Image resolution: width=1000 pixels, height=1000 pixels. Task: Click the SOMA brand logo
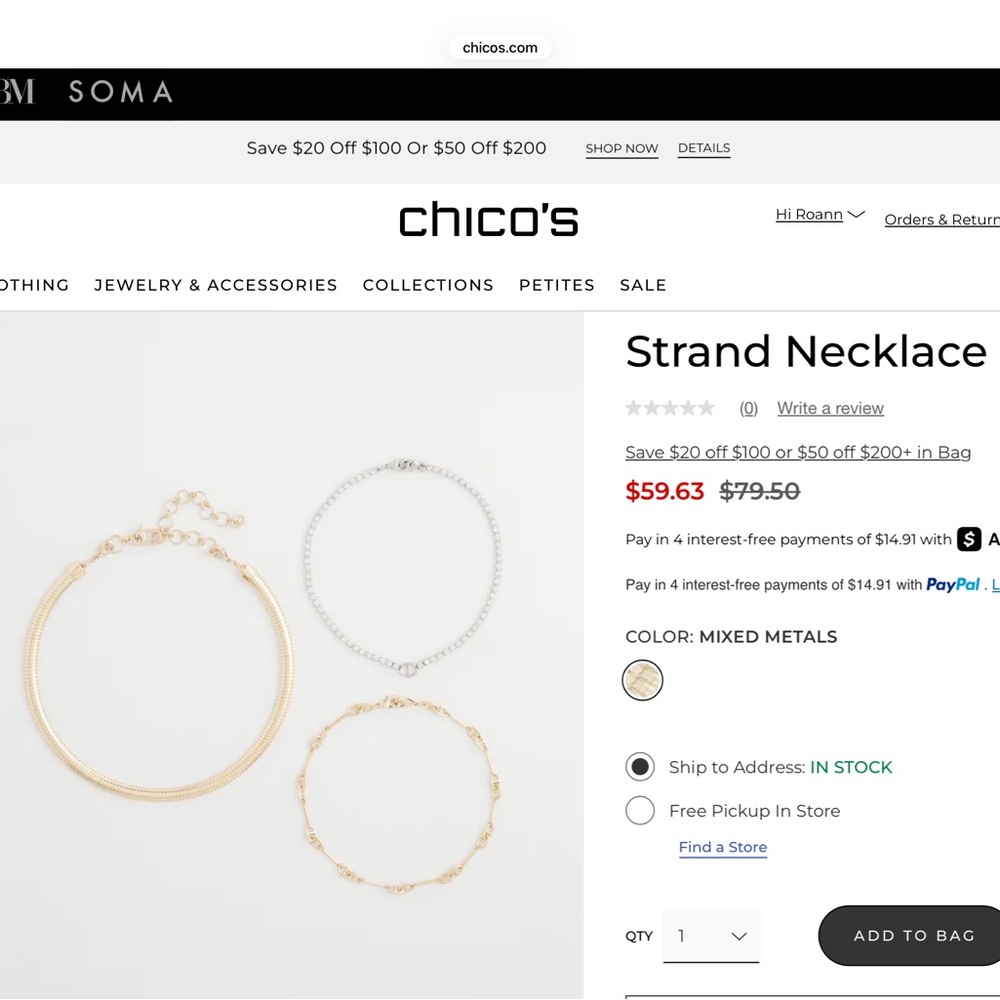(x=119, y=92)
